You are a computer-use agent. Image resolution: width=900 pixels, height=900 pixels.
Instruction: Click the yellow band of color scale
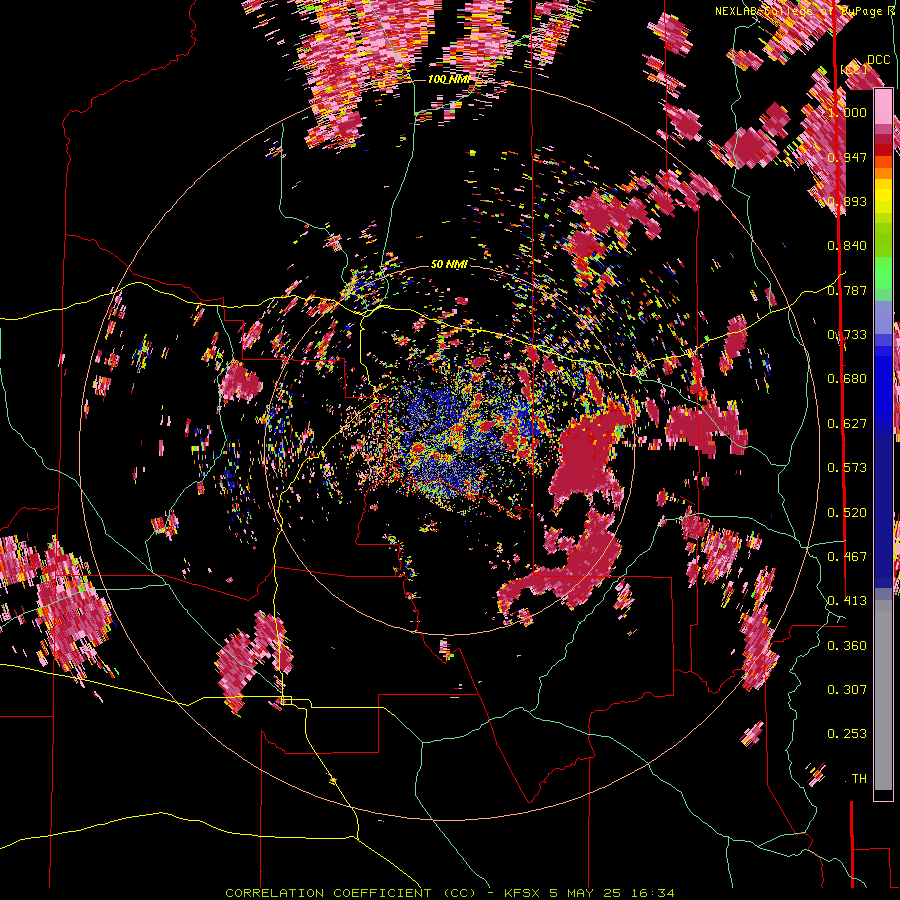pos(883,197)
